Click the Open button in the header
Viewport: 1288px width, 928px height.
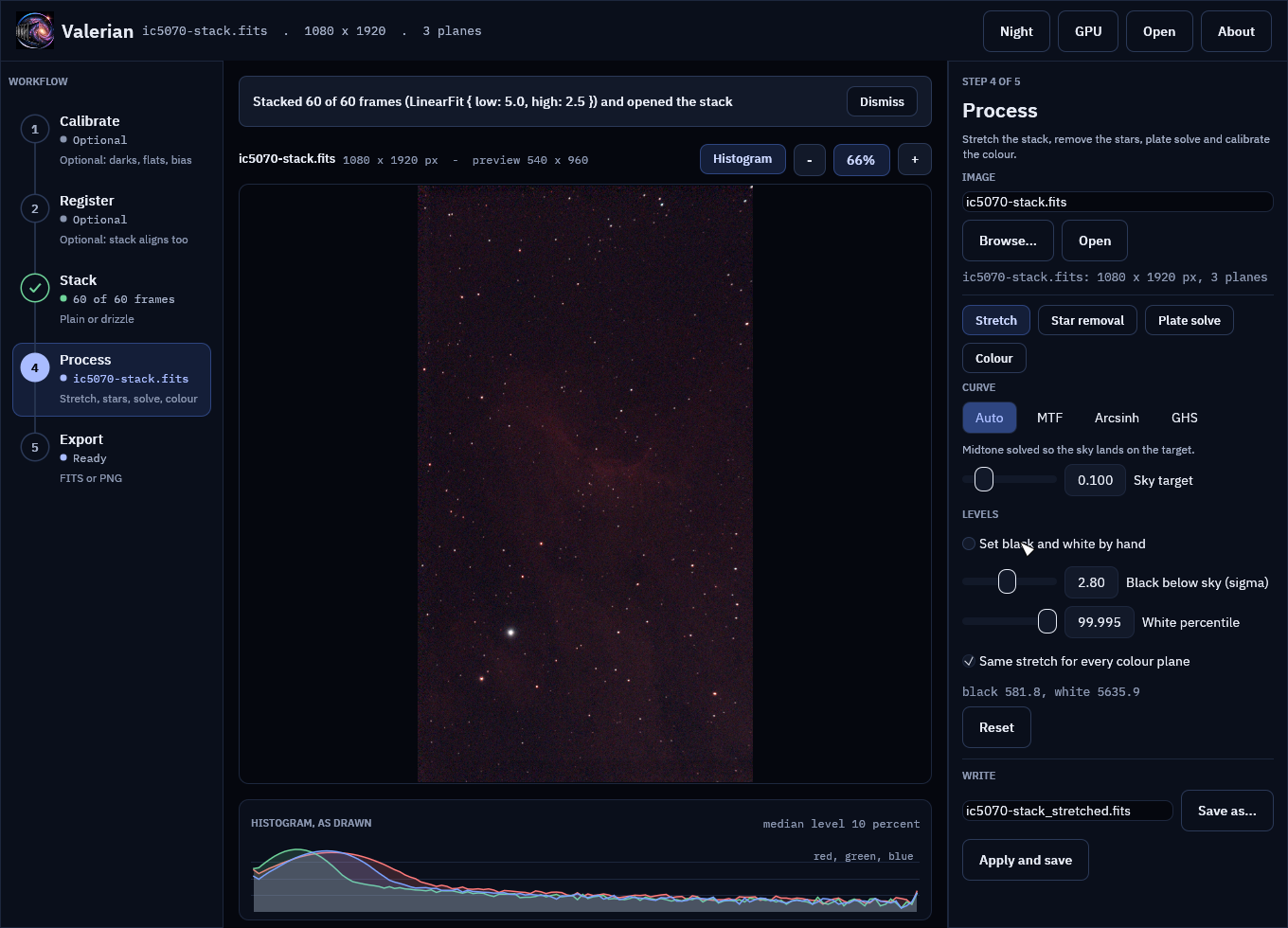pos(1159,31)
